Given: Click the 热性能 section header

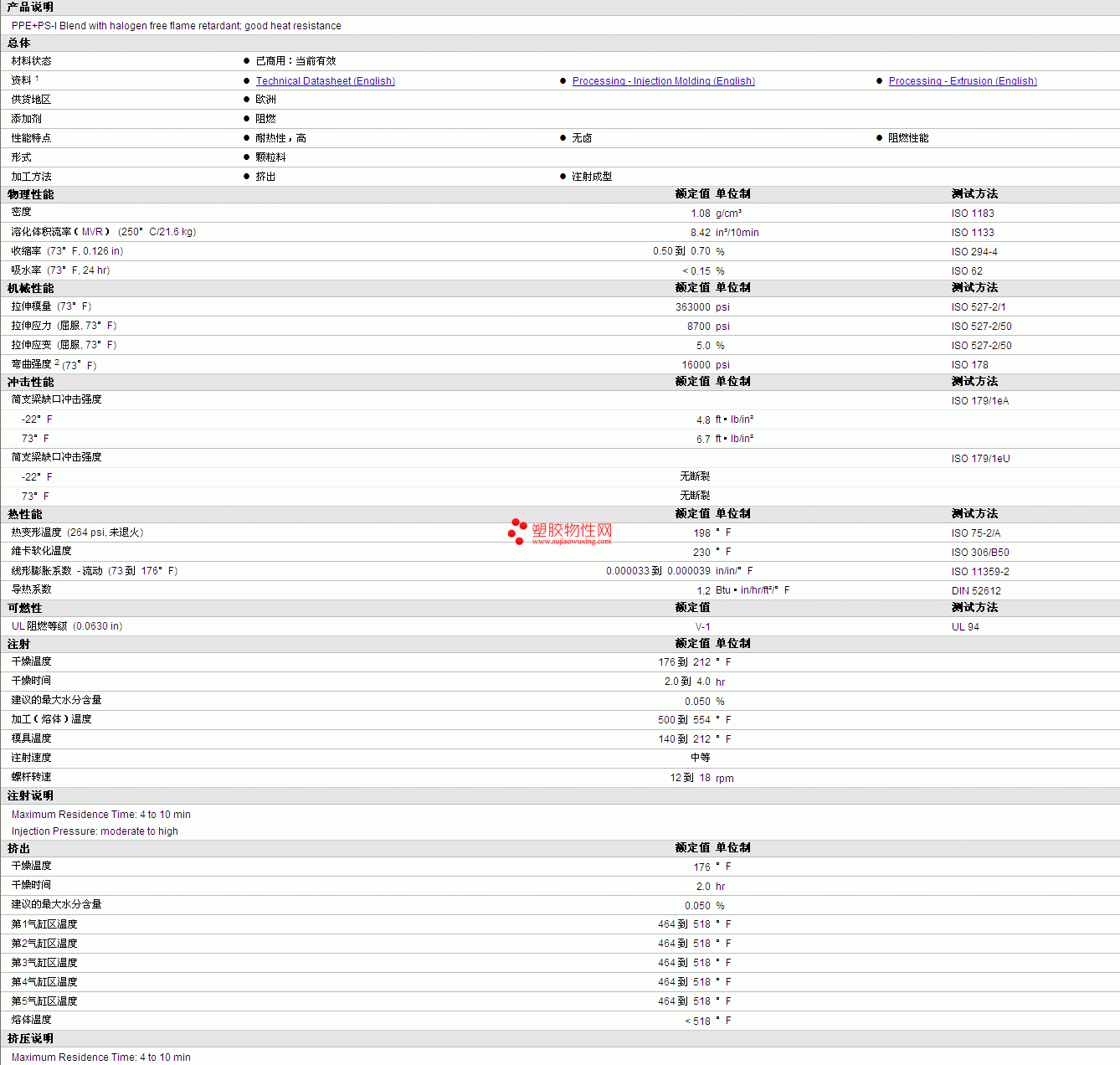Looking at the screenshot, I should pyautogui.click(x=25, y=514).
